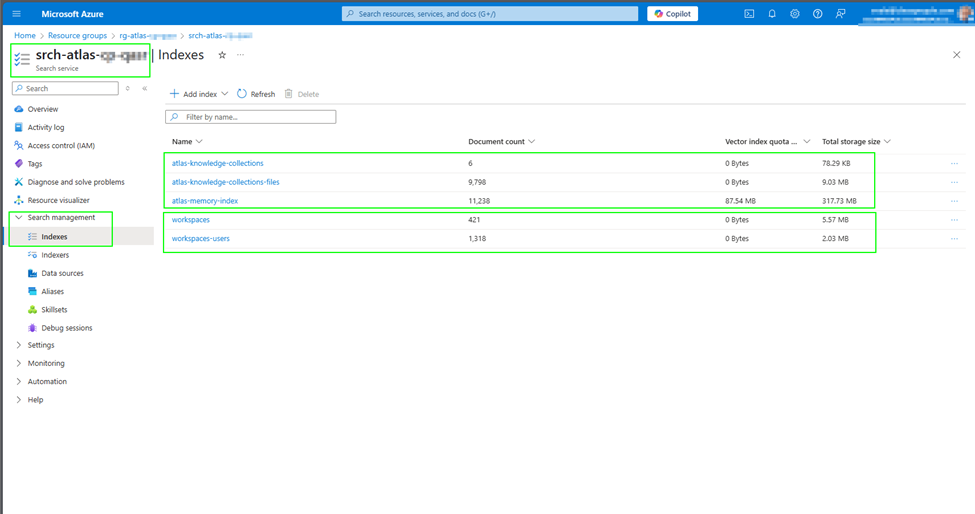Click document count 11,238
Image resolution: width=975 pixels, height=514 pixels.
[479, 201]
